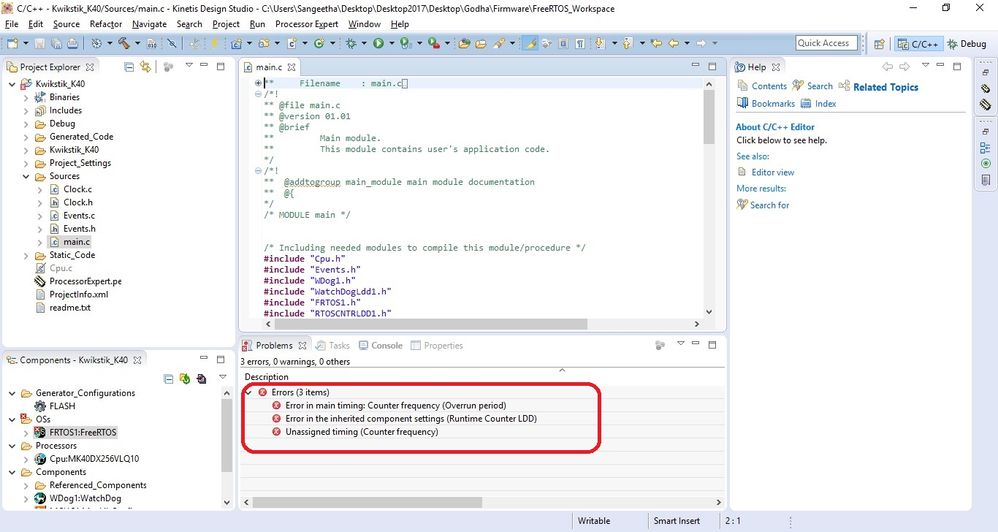Open the Navigate menu
The width and height of the screenshot is (998, 532).
point(150,24)
